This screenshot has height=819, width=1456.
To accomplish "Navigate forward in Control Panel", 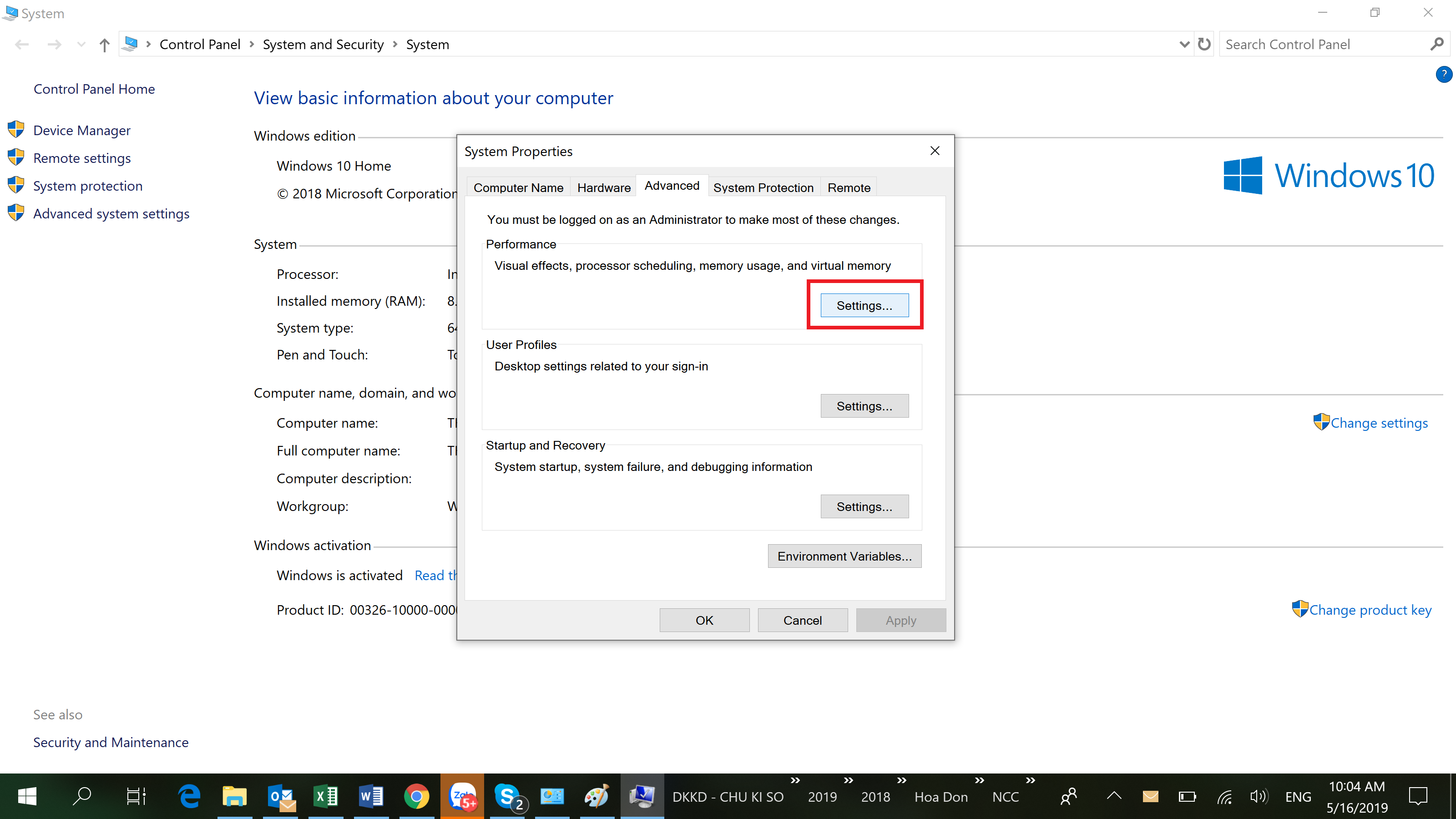I will (54, 45).
